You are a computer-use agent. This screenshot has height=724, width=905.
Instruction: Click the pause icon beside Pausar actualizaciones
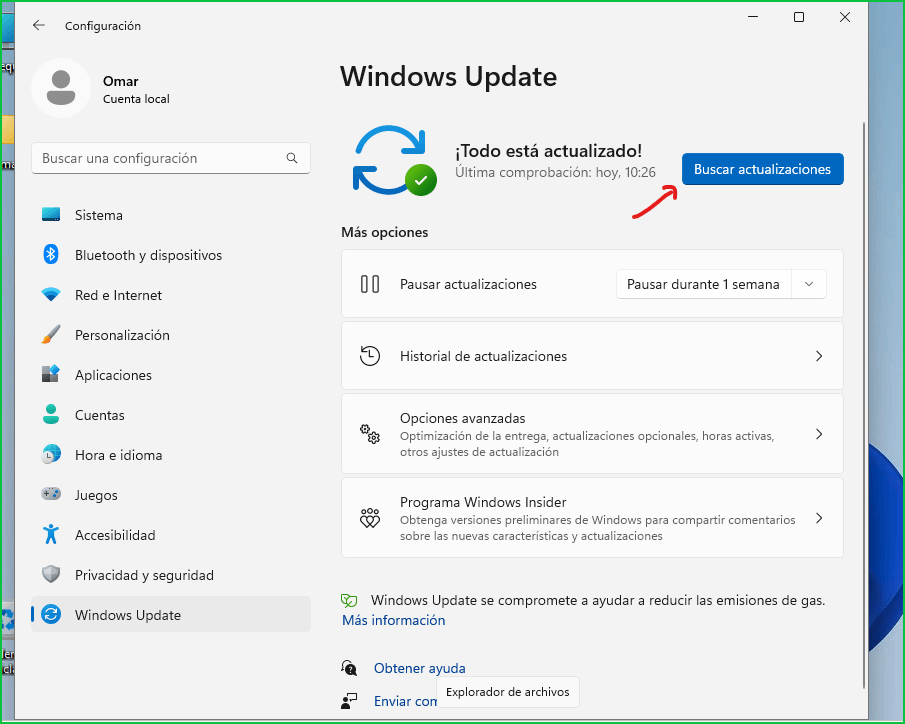(x=370, y=284)
